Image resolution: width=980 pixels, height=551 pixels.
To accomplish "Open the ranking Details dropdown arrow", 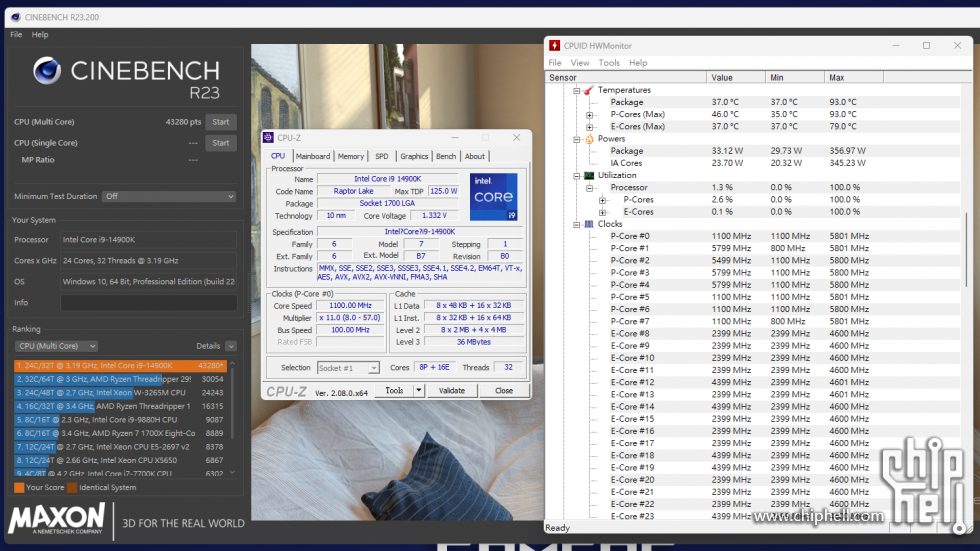I will [231, 346].
